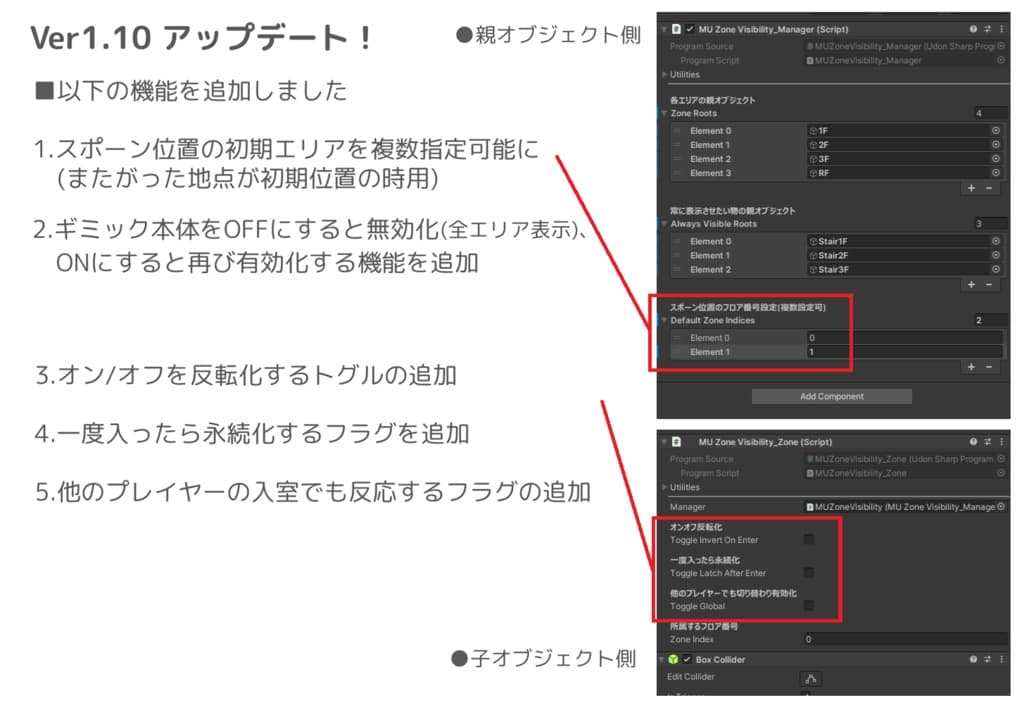Click Edit Collider shape button
The width and height of the screenshot is (1024, 712).
point(810,678)
